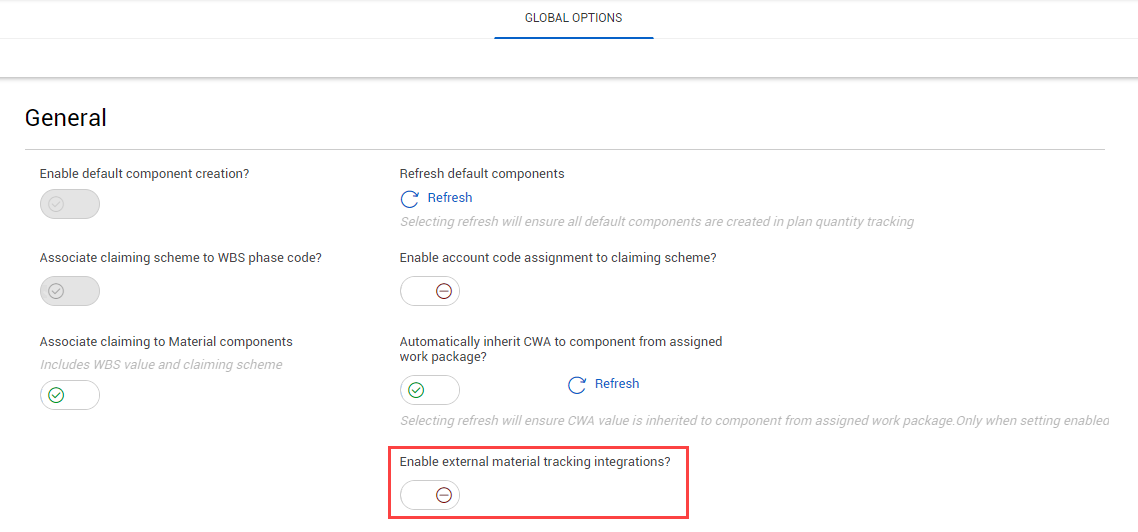The image size is (1138, 532).
Task: Click the Refresh link for default components
Action: [450, 197]
